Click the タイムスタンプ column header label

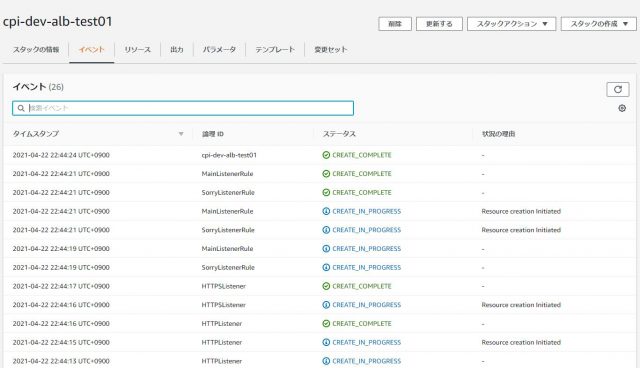[36, 134]
